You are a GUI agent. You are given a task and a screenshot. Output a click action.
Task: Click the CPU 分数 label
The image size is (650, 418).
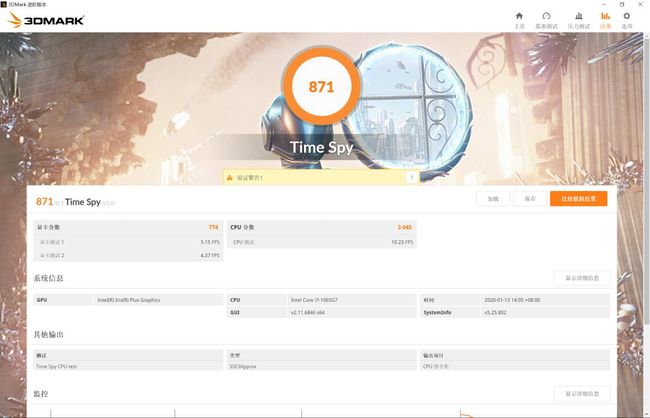coord(242,227)
